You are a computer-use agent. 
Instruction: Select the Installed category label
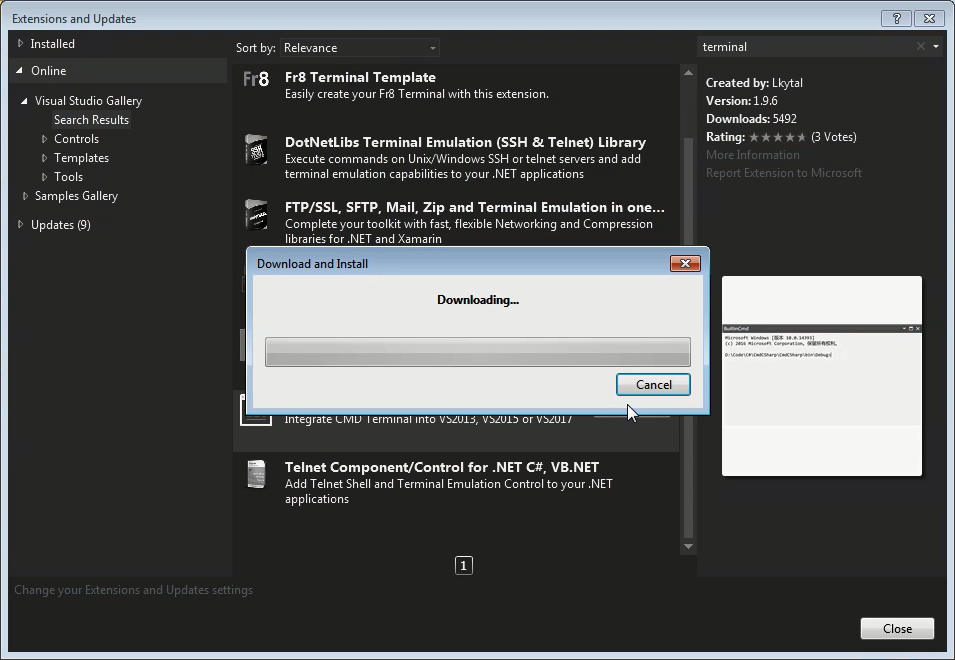(x=52, y=44)
